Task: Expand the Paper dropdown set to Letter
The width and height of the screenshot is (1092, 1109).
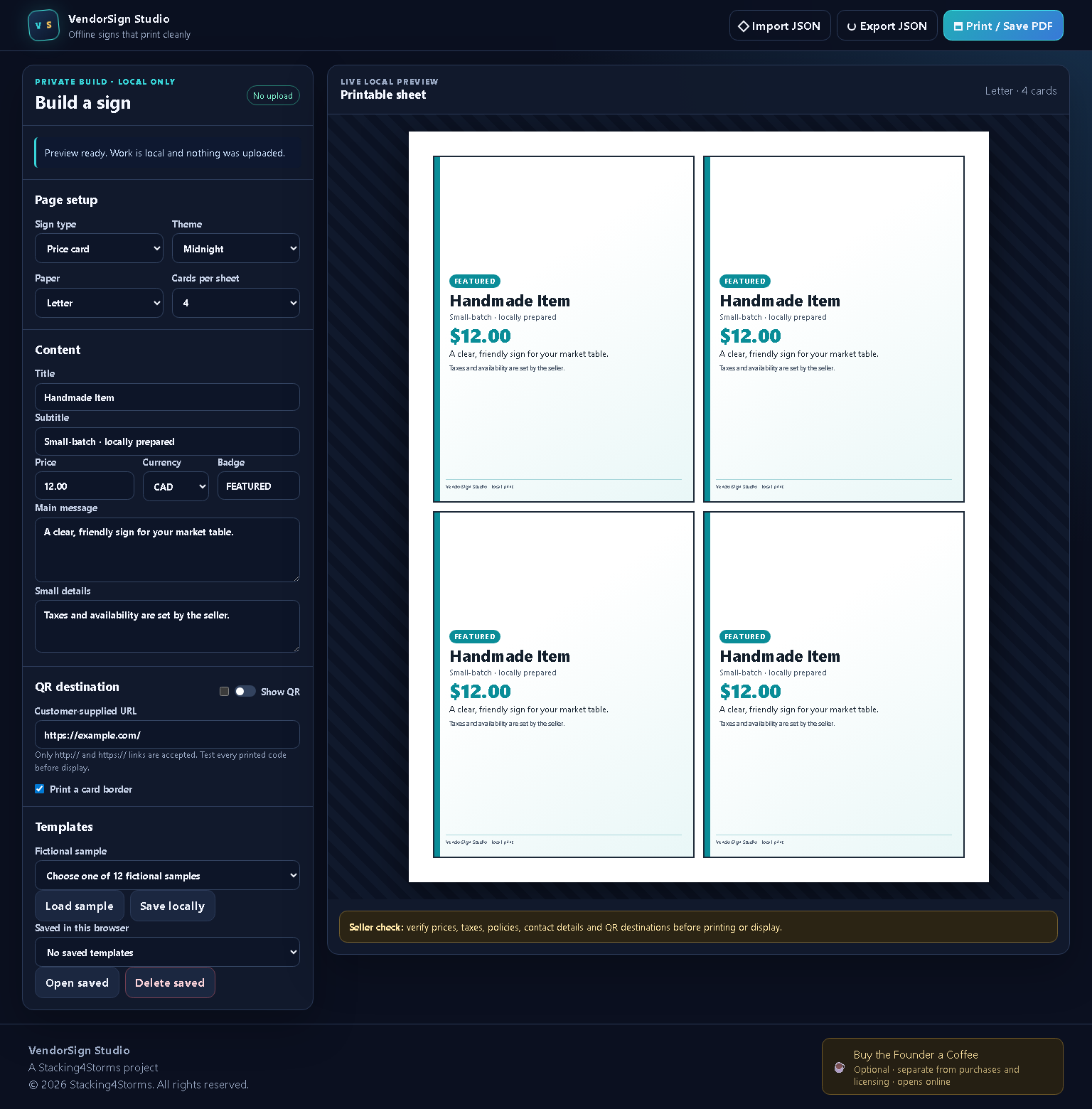Action: (x=99, y=303)
